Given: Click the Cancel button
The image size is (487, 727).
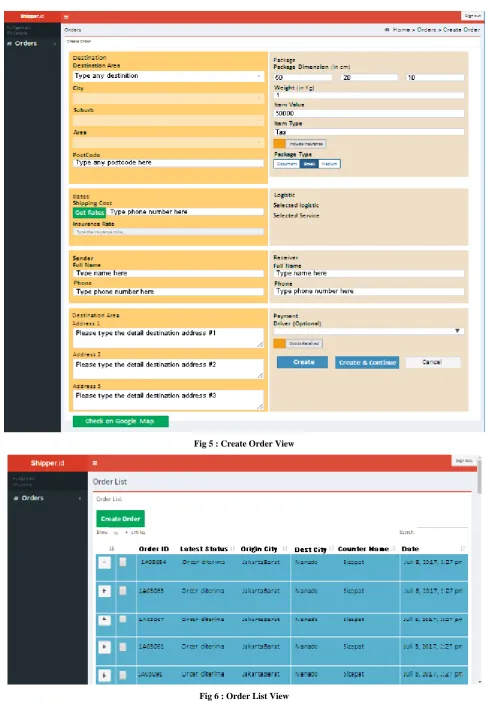Looking at the screenshot, I should 433,362.
